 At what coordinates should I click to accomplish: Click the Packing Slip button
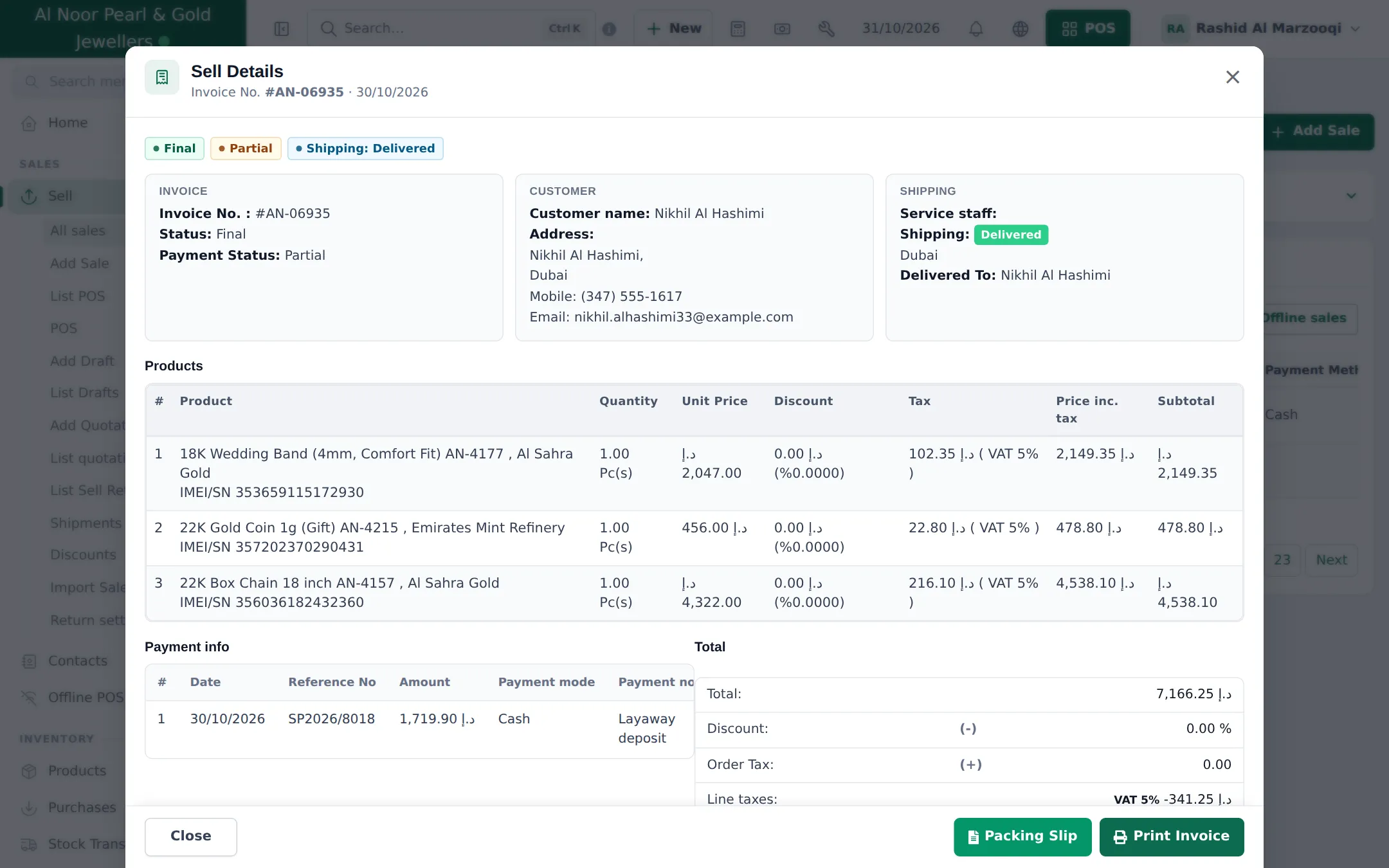[x=1022, y=836]
